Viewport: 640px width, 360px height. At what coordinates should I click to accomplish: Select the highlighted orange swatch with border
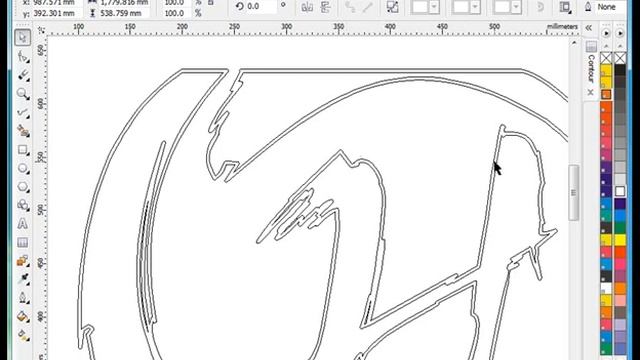click(606, 94)
